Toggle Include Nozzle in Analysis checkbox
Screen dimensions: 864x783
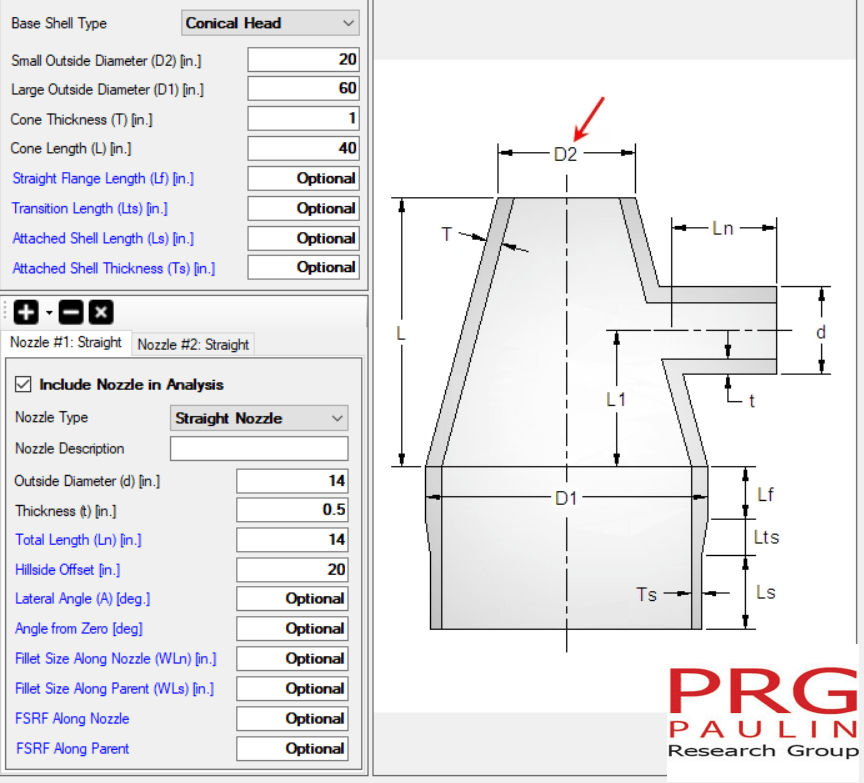[22, 384]
